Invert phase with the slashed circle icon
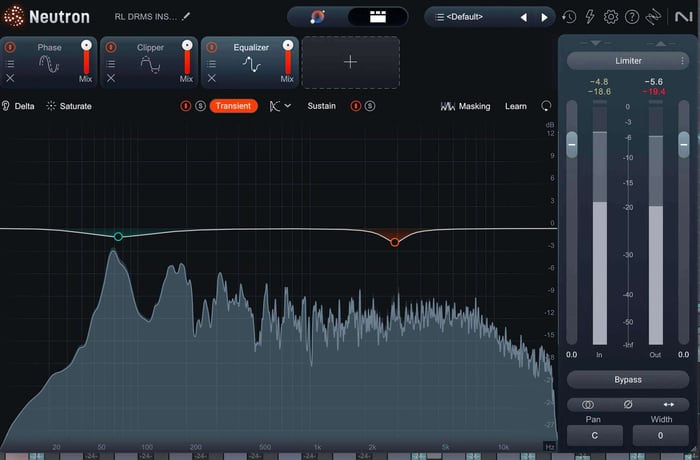 coord(628,405)
